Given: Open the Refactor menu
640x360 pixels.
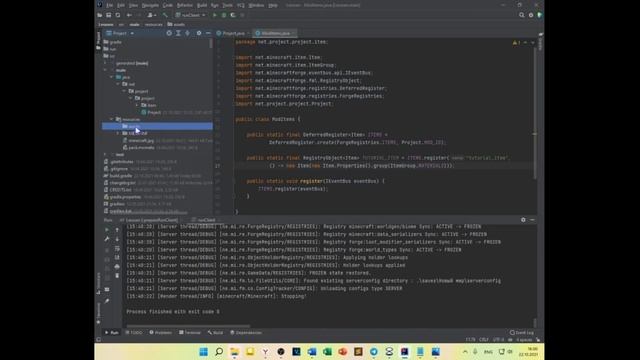Looking at the screenshot, I should [x=184, y=5].
